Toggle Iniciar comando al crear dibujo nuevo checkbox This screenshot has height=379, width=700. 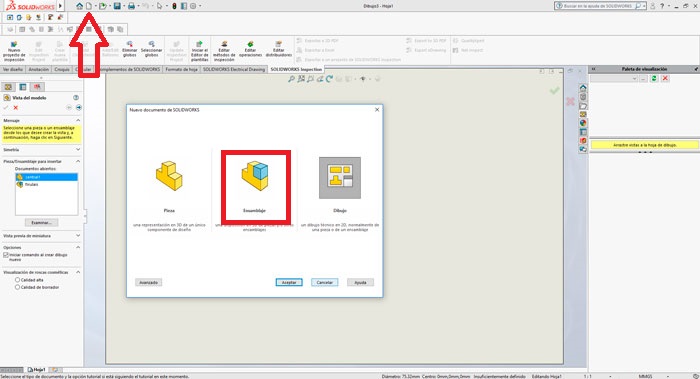[6, 255]
